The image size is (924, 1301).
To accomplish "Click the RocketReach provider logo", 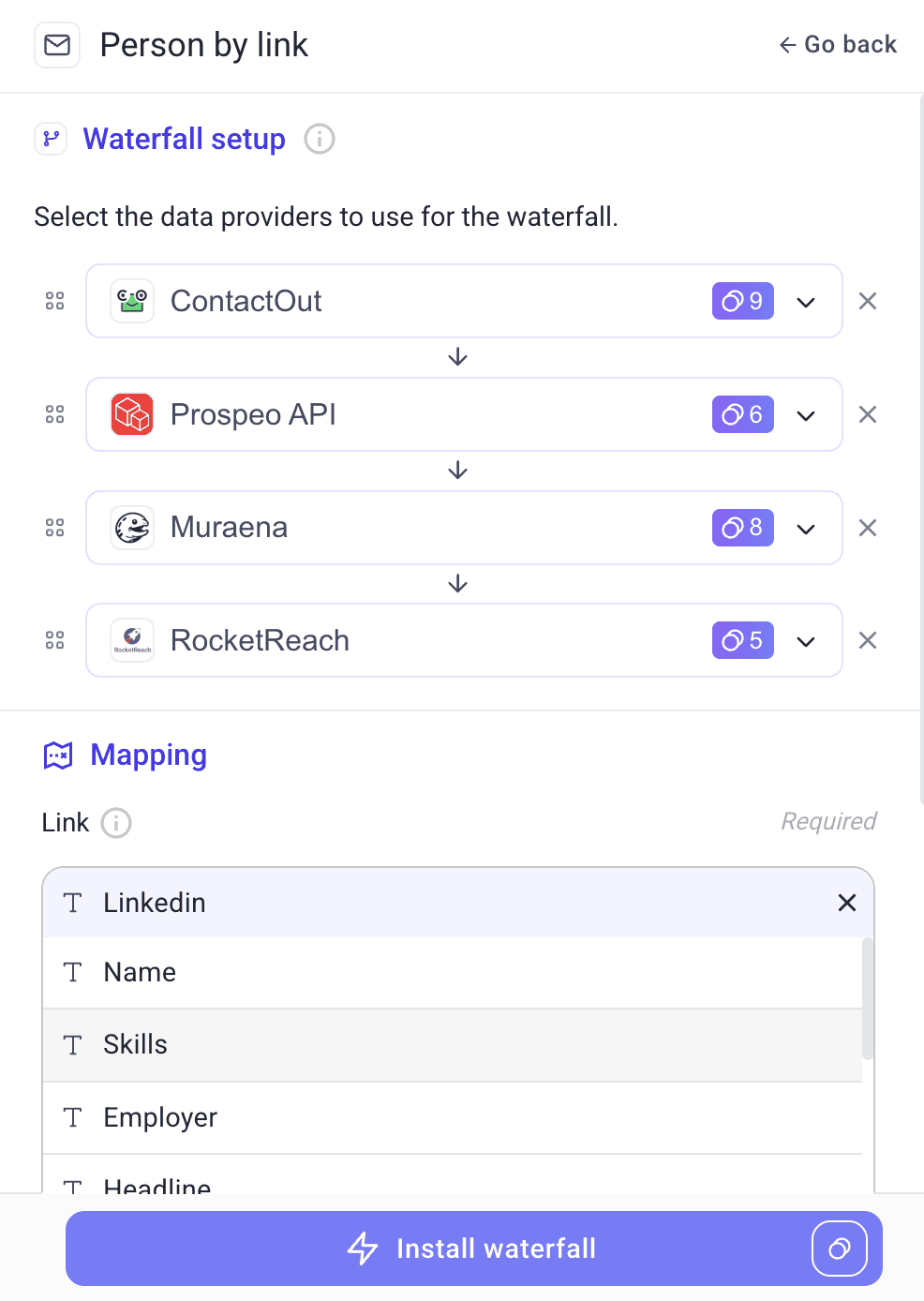I will 132,640.
